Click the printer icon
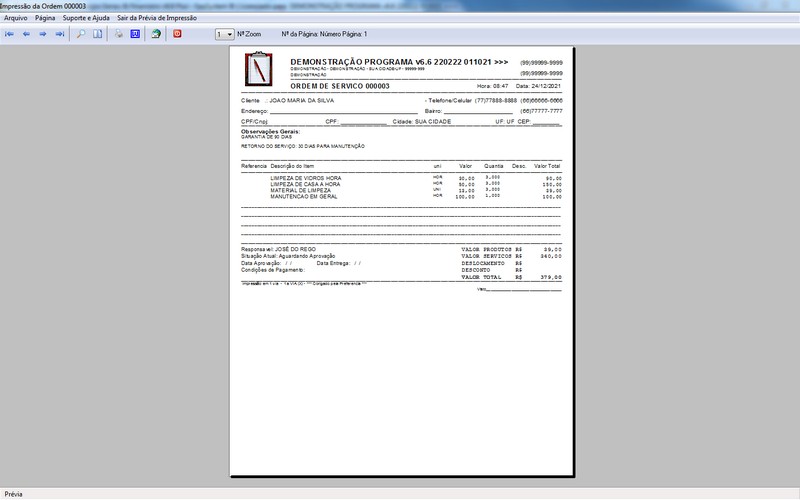 (118, 34)
